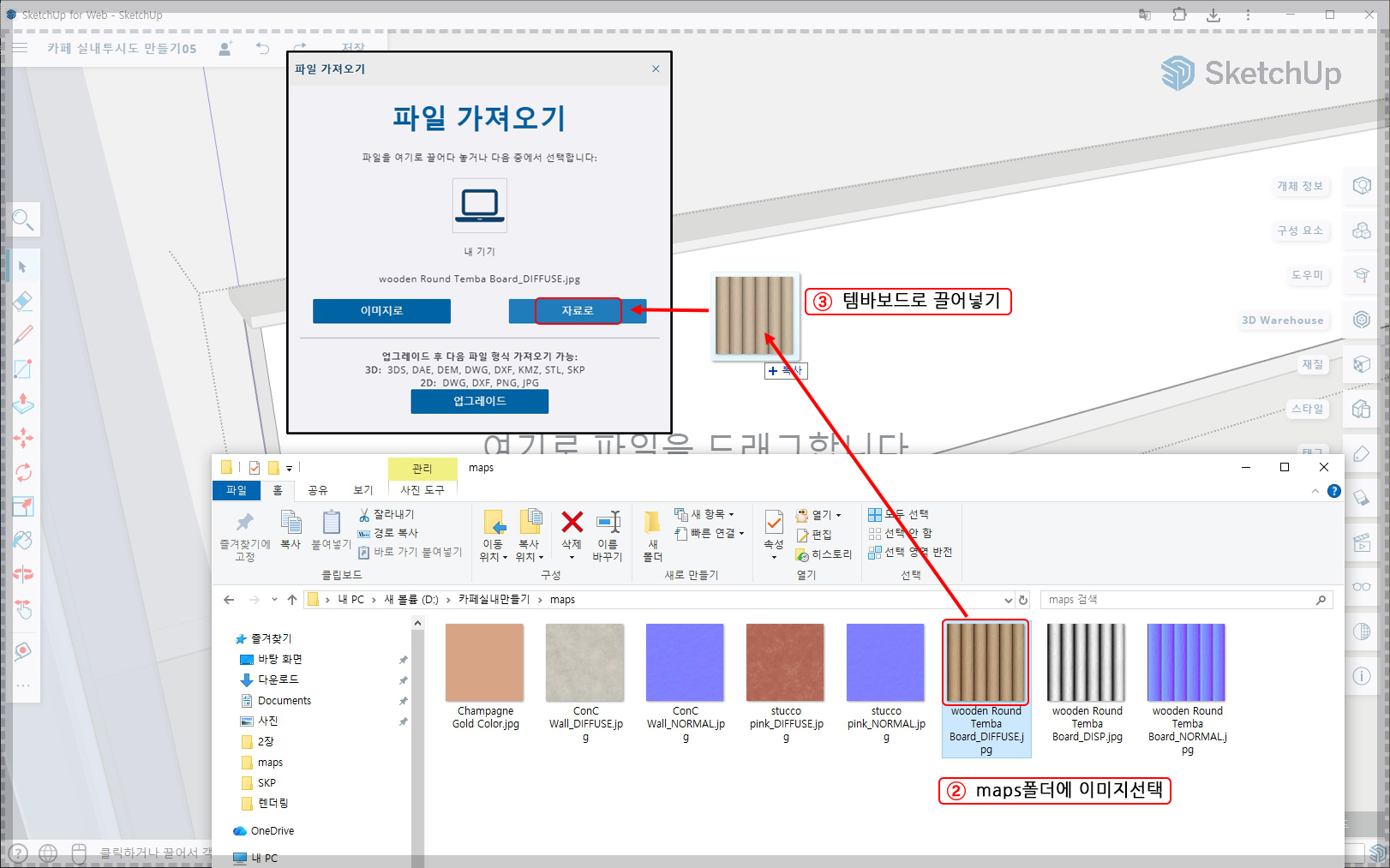The image size is (1390, 868).
Task: Click Rename icon in Explorer ribbon
Action: 608,522
